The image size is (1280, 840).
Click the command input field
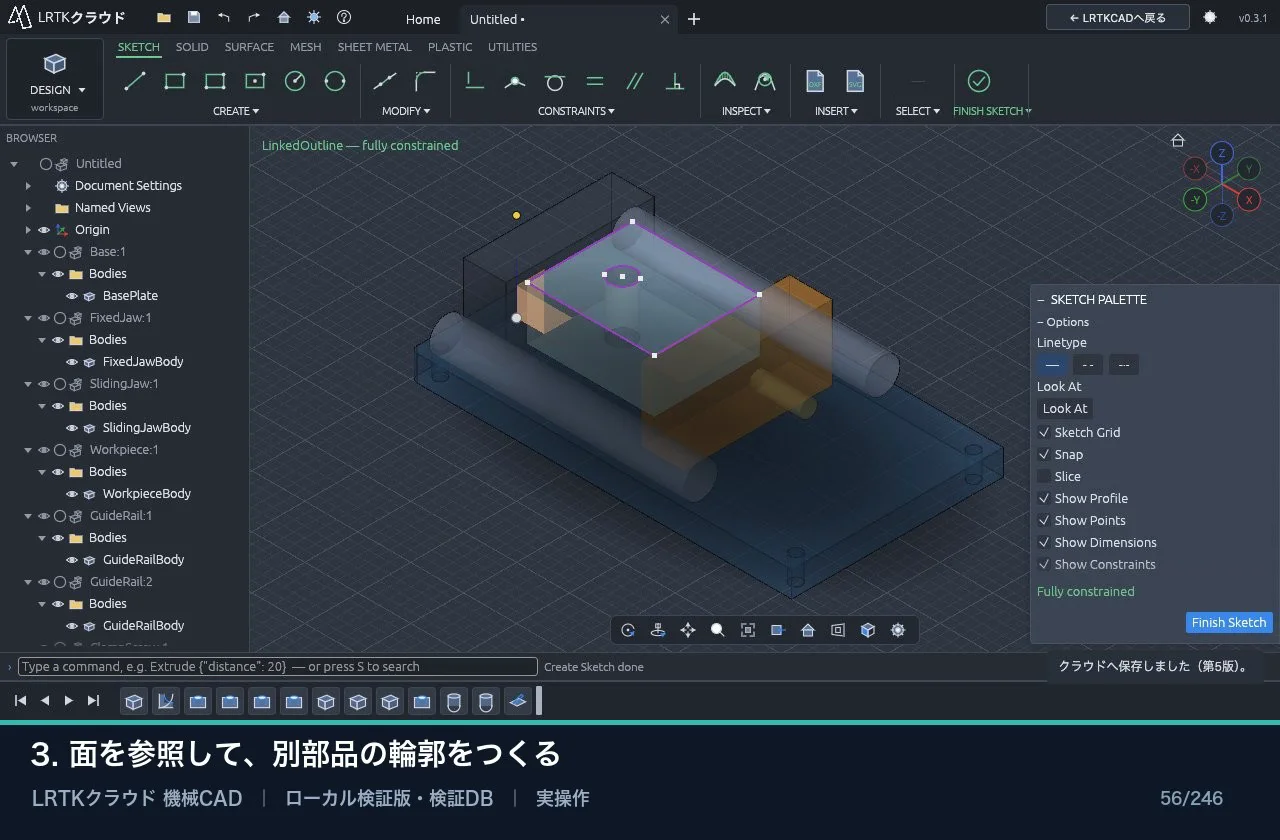[x=278, y=667]
